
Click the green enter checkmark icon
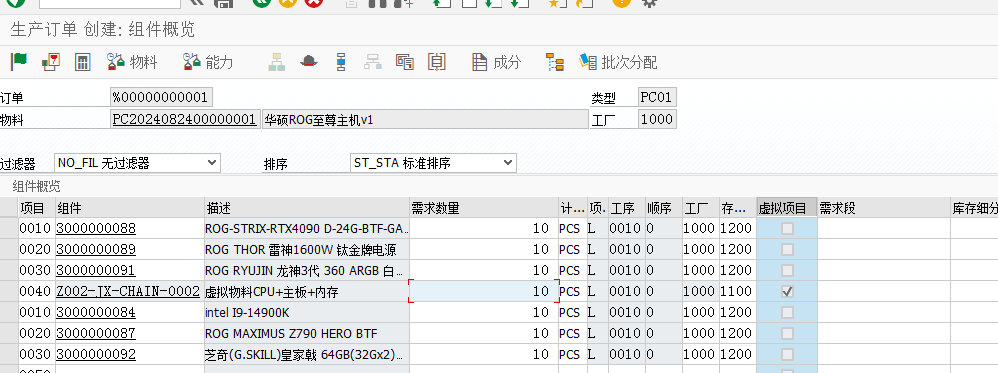(17, 3)
